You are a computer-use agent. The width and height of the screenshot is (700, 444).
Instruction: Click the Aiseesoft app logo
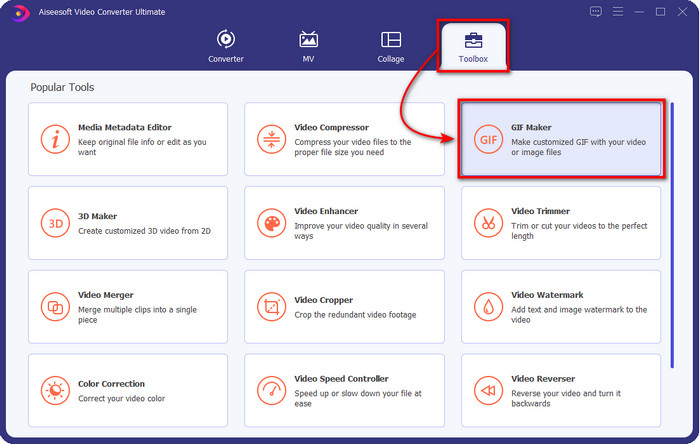coord(16,12)
